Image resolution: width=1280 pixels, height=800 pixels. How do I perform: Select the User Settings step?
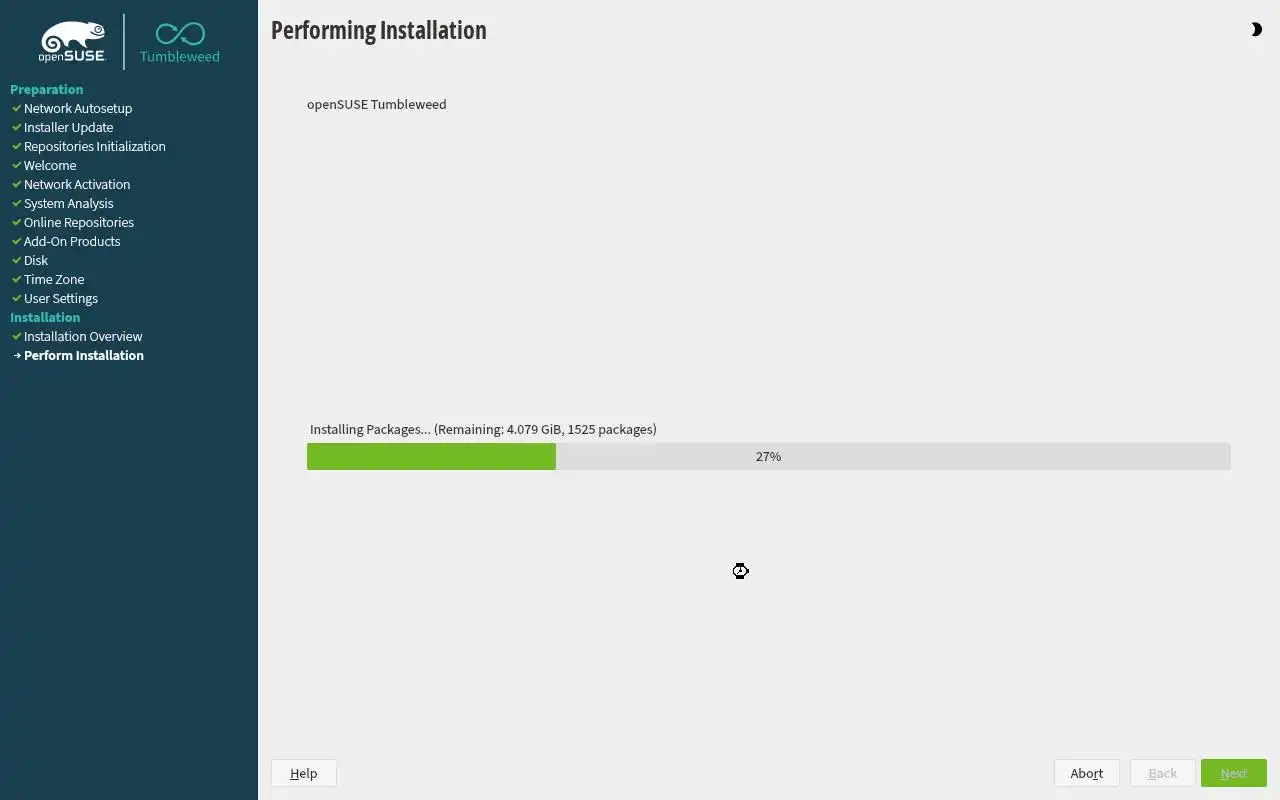[x=61, y=298]
